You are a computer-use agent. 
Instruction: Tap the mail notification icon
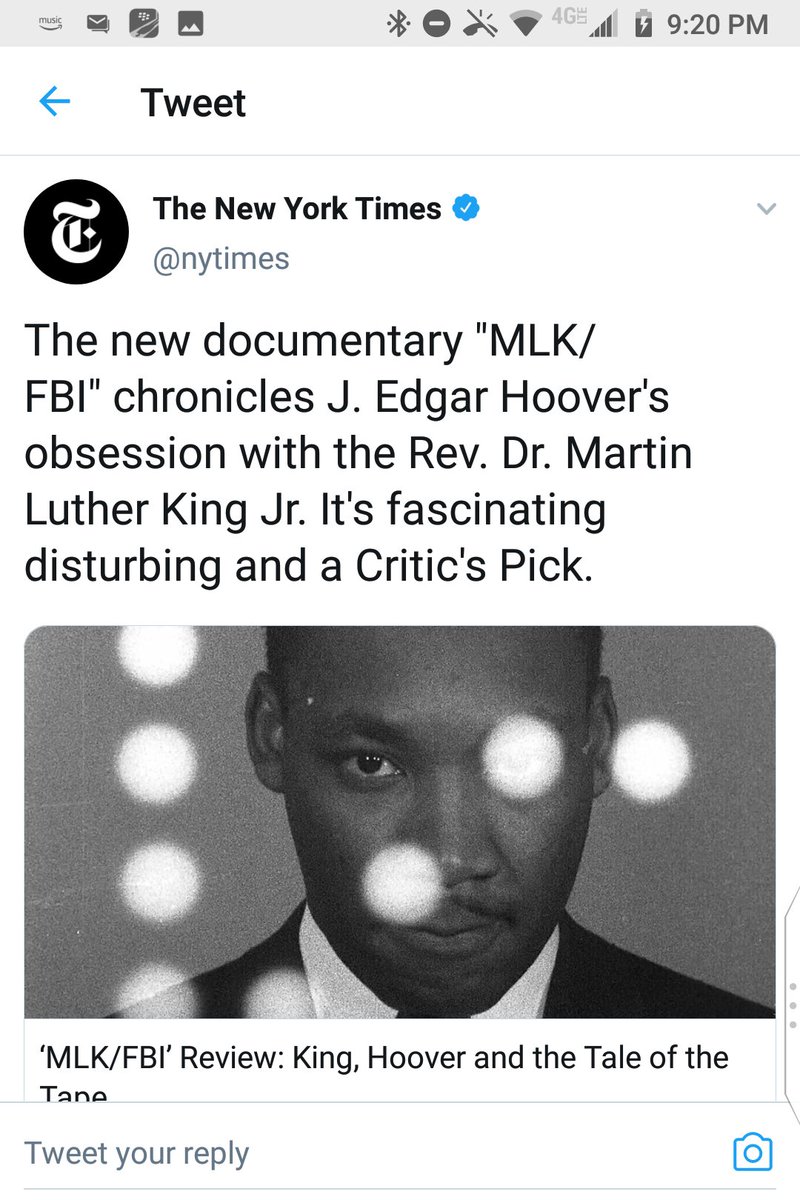click(96, 25)
